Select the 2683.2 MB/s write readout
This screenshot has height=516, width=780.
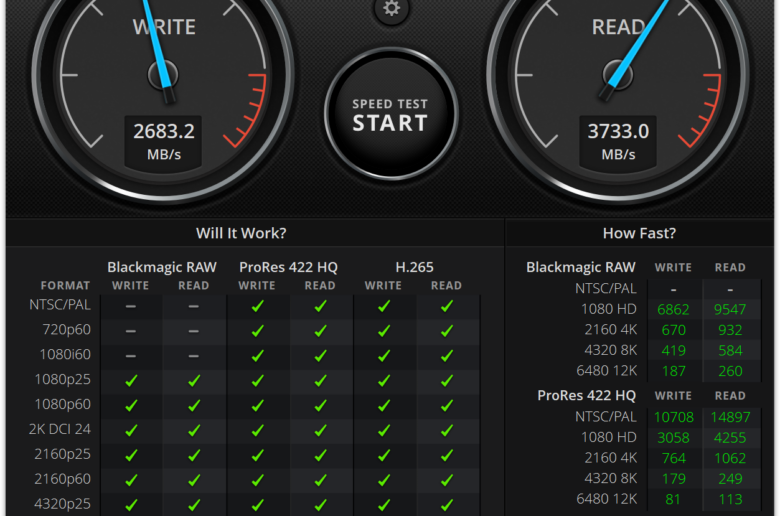coord(164,142)
